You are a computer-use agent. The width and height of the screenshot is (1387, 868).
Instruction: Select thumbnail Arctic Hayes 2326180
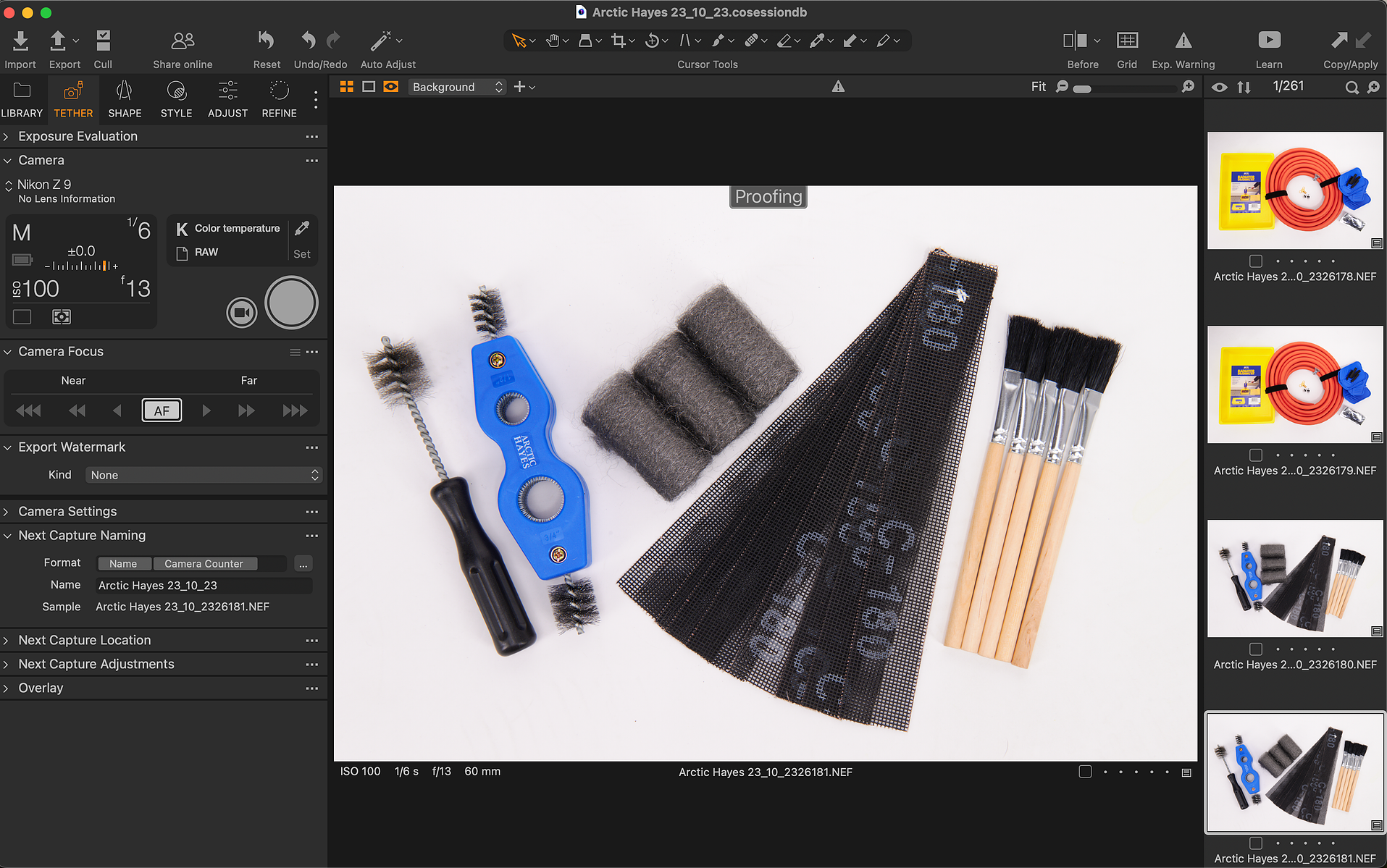click(x=1295, y=578)
